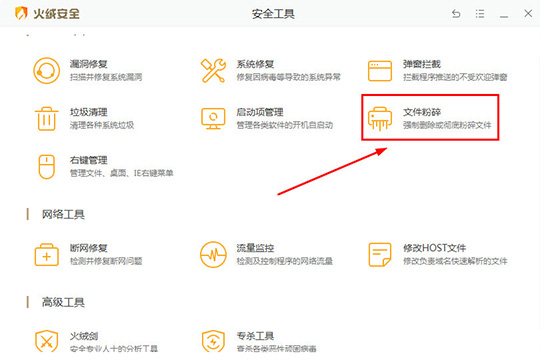Click the 文件粉碎 shredder icon
540x360 pixels.
[380, 119]
